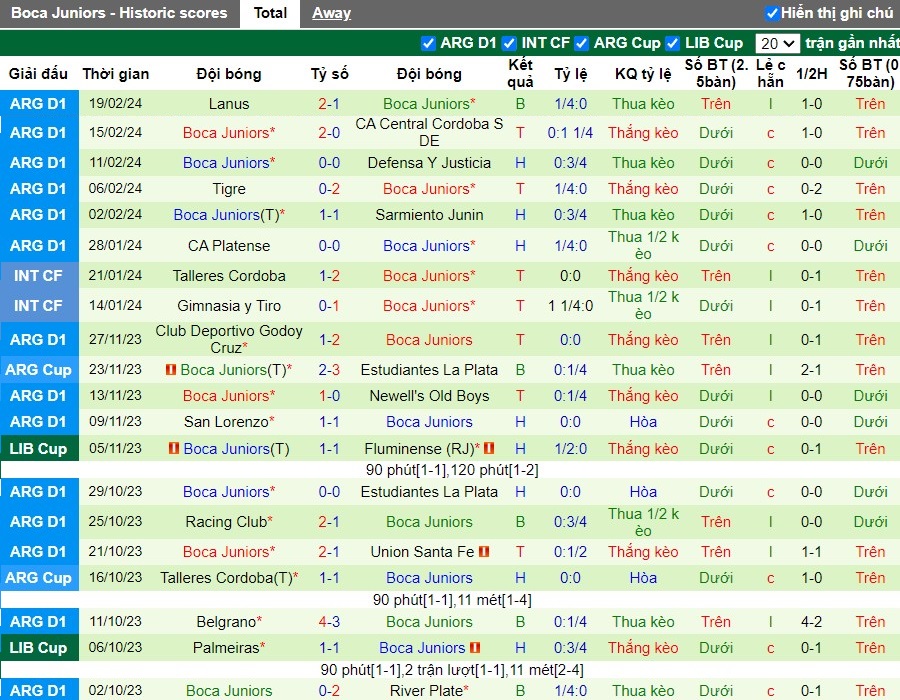Open Club Deportivo Godoy Cruz link
This screenshot has height=700, width=900.
tap(229, 339)
